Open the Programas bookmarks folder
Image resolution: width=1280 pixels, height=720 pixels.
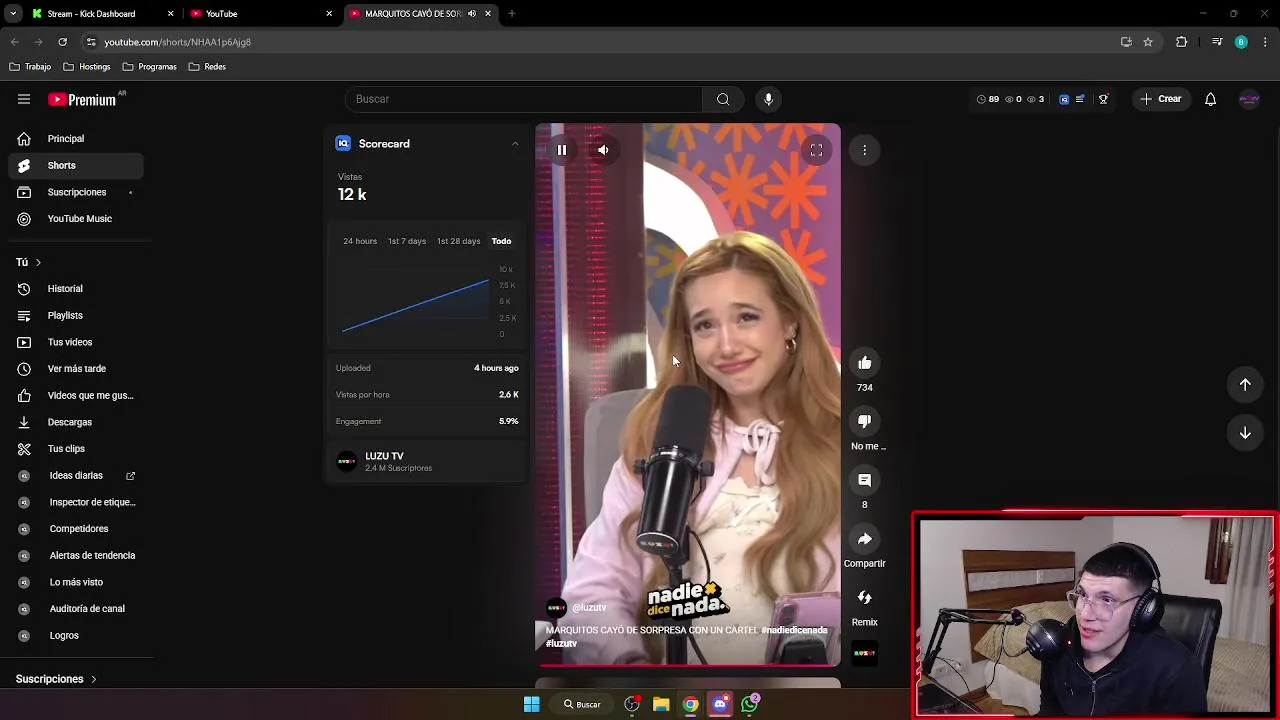click(x=150, y=67)
